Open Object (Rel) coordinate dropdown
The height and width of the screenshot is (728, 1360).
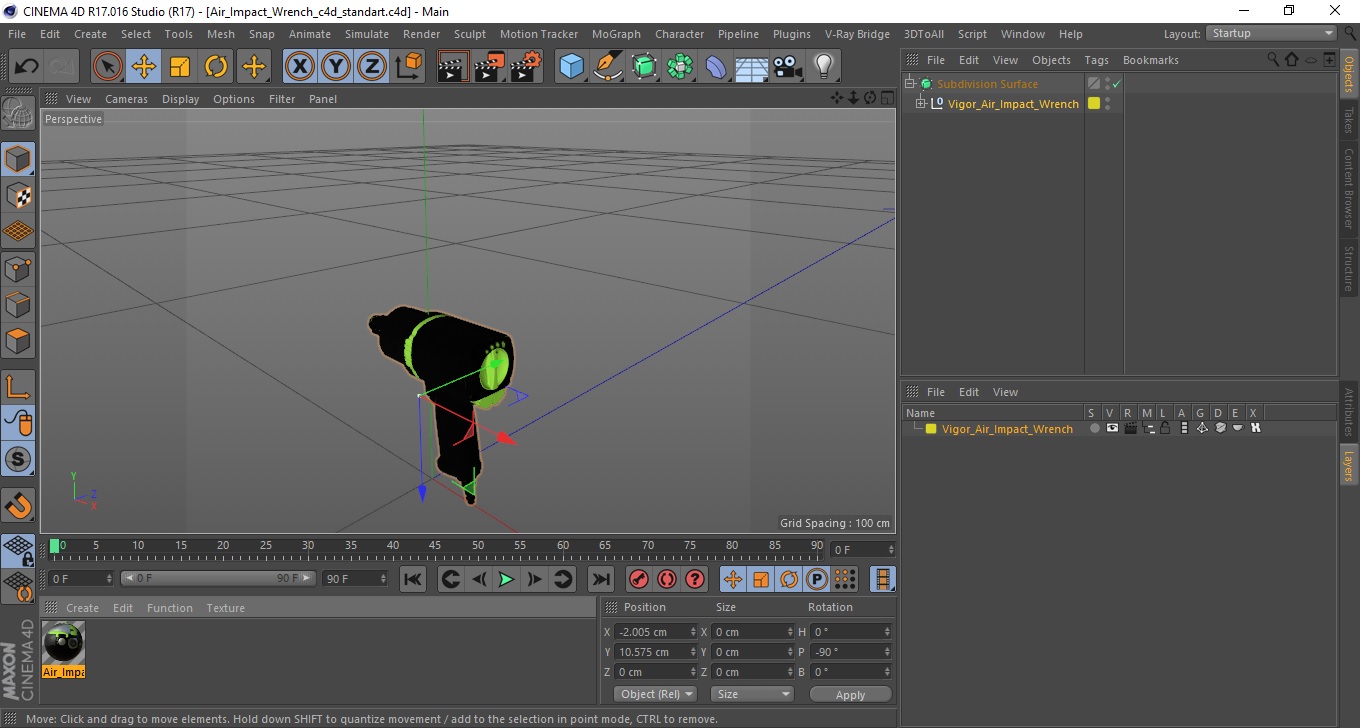click(x=655, y=694)
